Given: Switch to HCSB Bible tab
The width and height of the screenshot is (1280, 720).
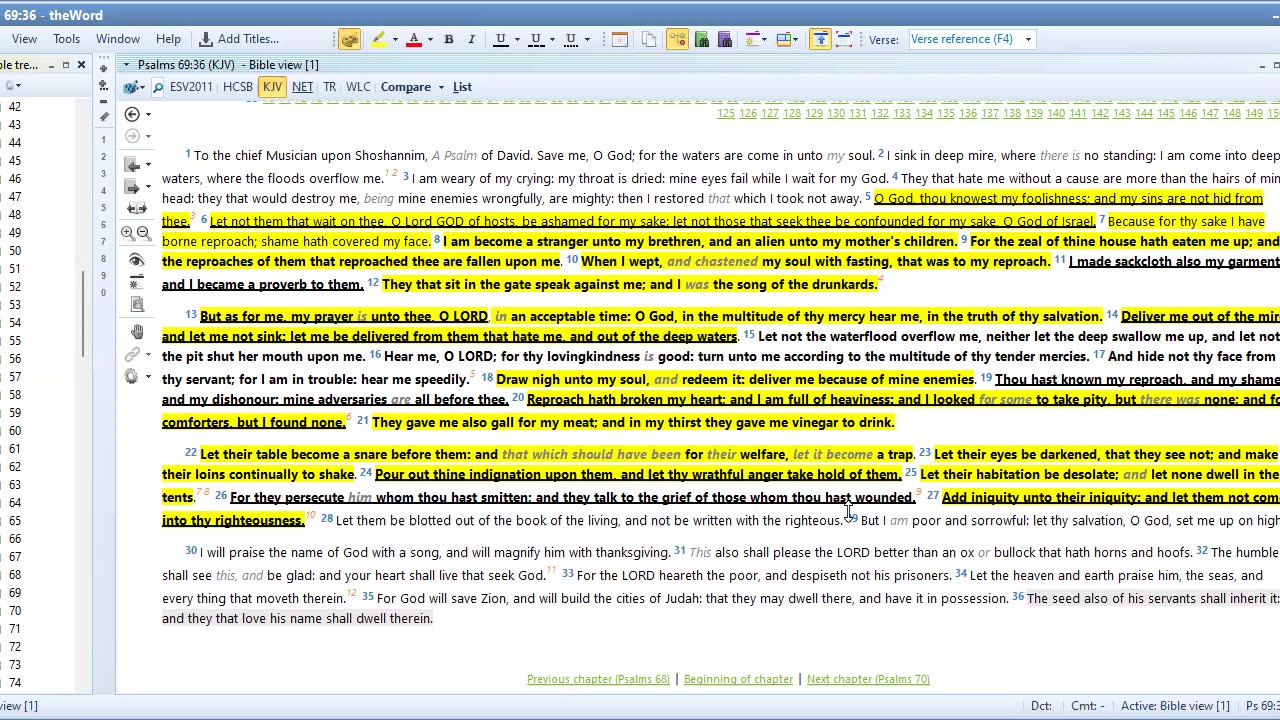Looking at the screenshot, I should pos(238,87).
